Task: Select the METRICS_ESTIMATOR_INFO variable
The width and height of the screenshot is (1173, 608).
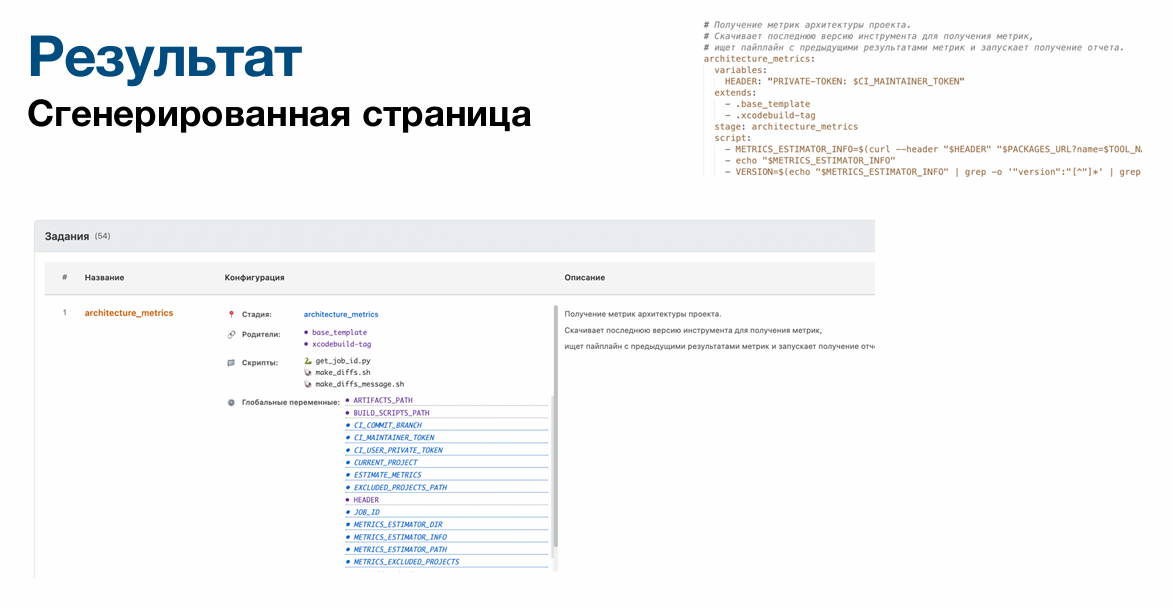Action: 400,537
